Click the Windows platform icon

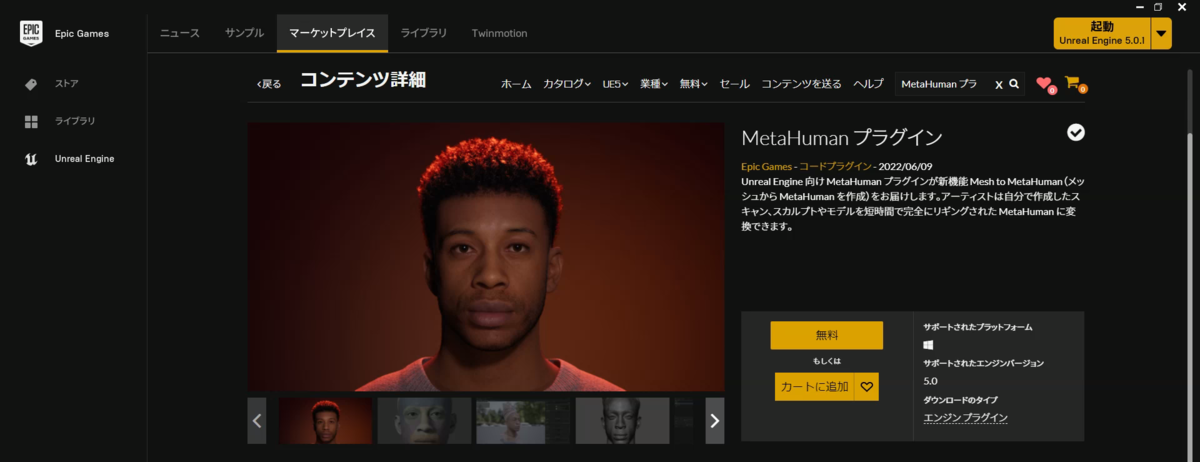pos(929,345)
